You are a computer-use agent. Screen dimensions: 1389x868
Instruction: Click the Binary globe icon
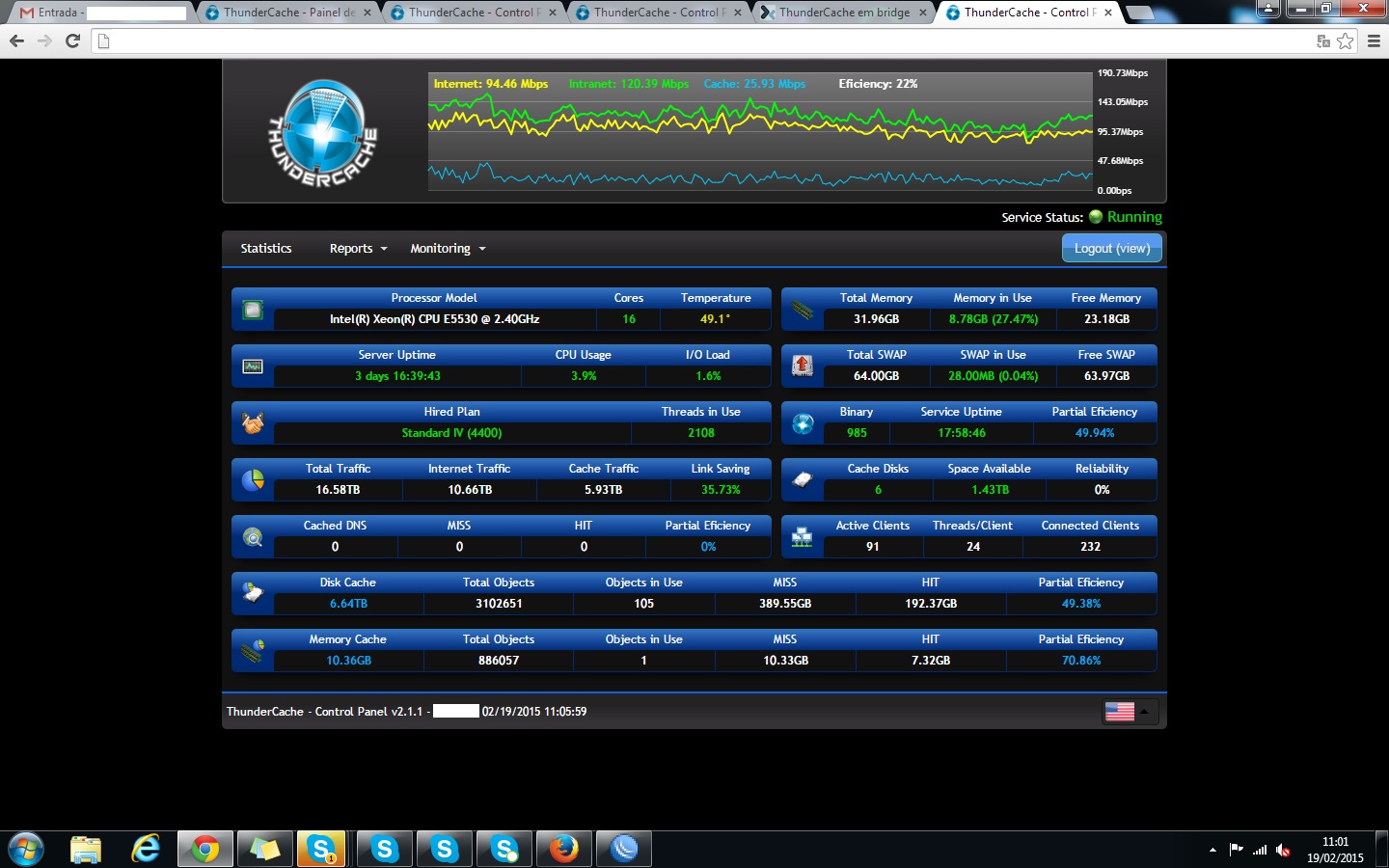tap(803, 423)
